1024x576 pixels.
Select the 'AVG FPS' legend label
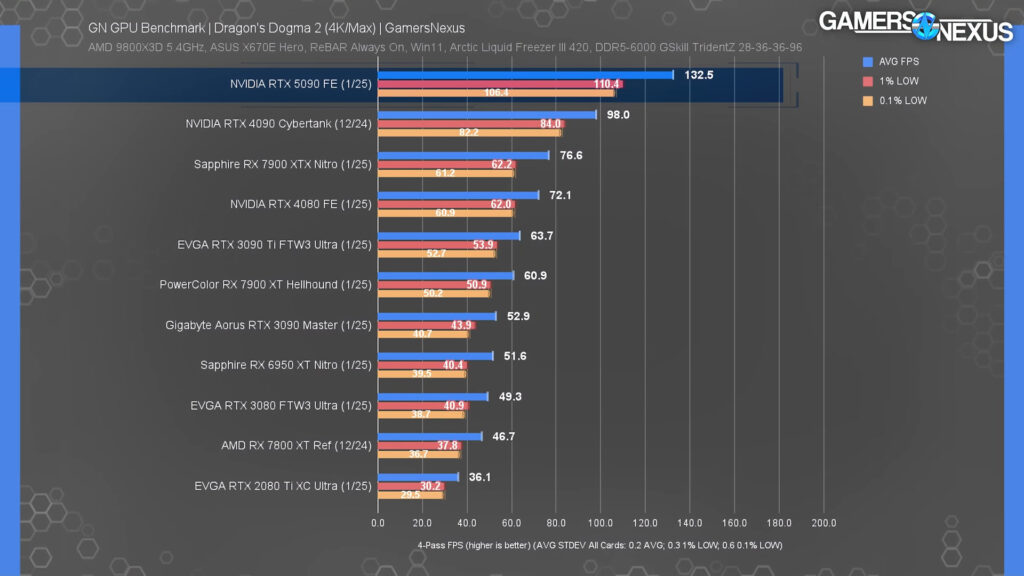pyautogui.click(x=899, y=61)
